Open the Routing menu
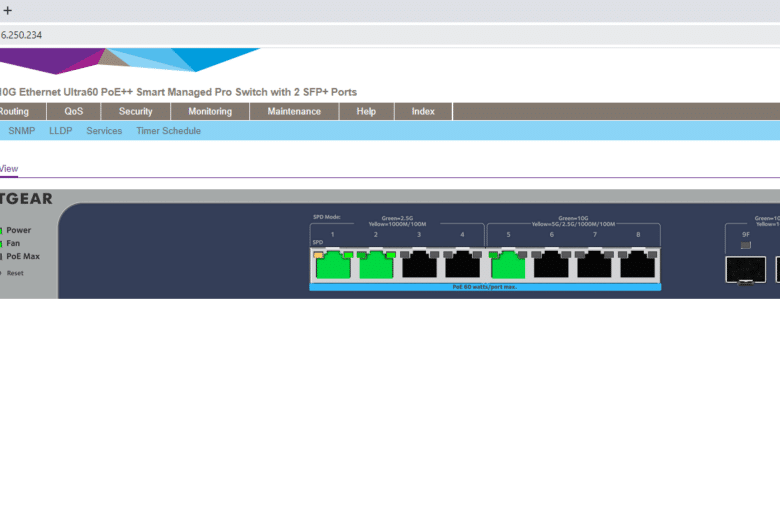 22,111
